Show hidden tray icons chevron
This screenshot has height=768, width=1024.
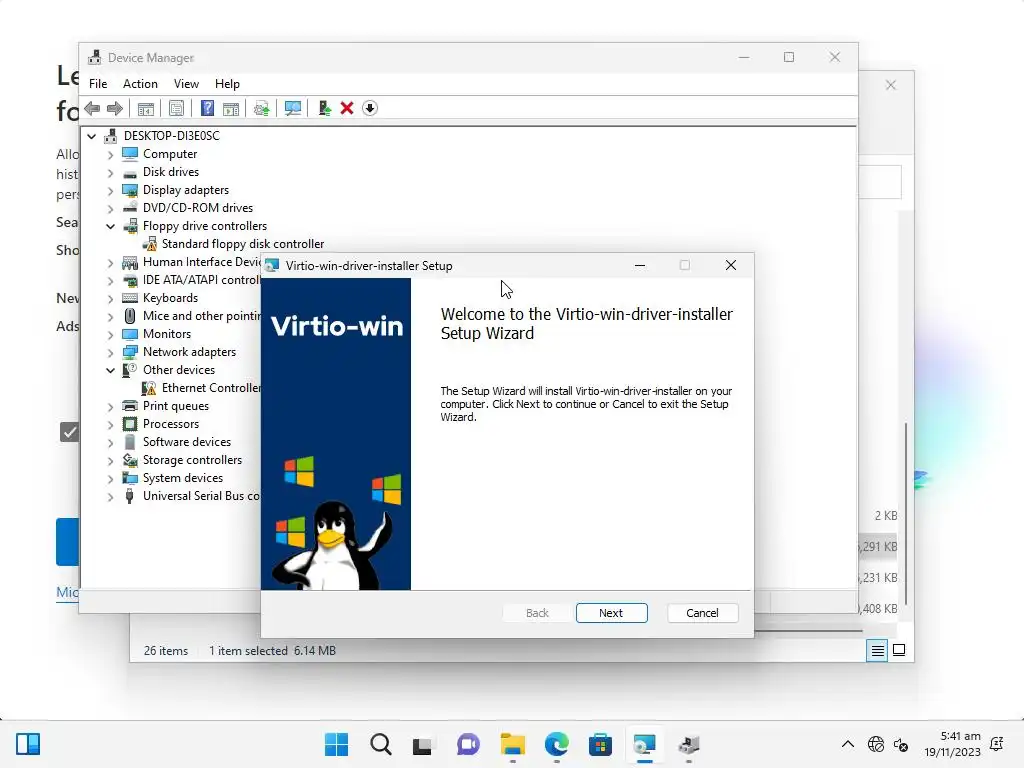(x=848, y=744)
